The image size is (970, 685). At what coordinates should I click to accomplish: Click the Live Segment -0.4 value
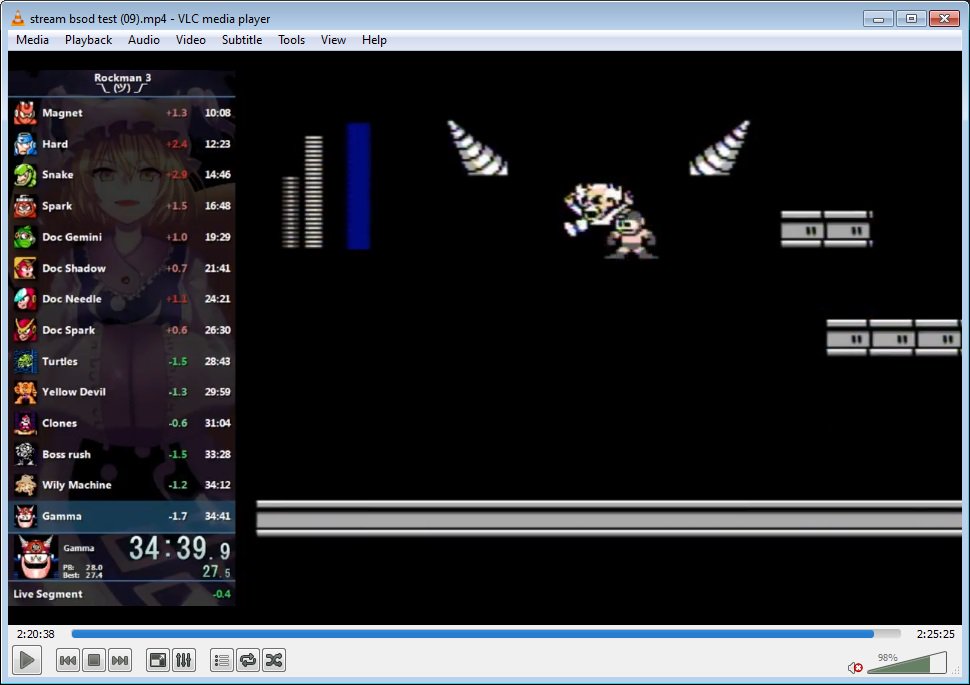click(221, 594)
